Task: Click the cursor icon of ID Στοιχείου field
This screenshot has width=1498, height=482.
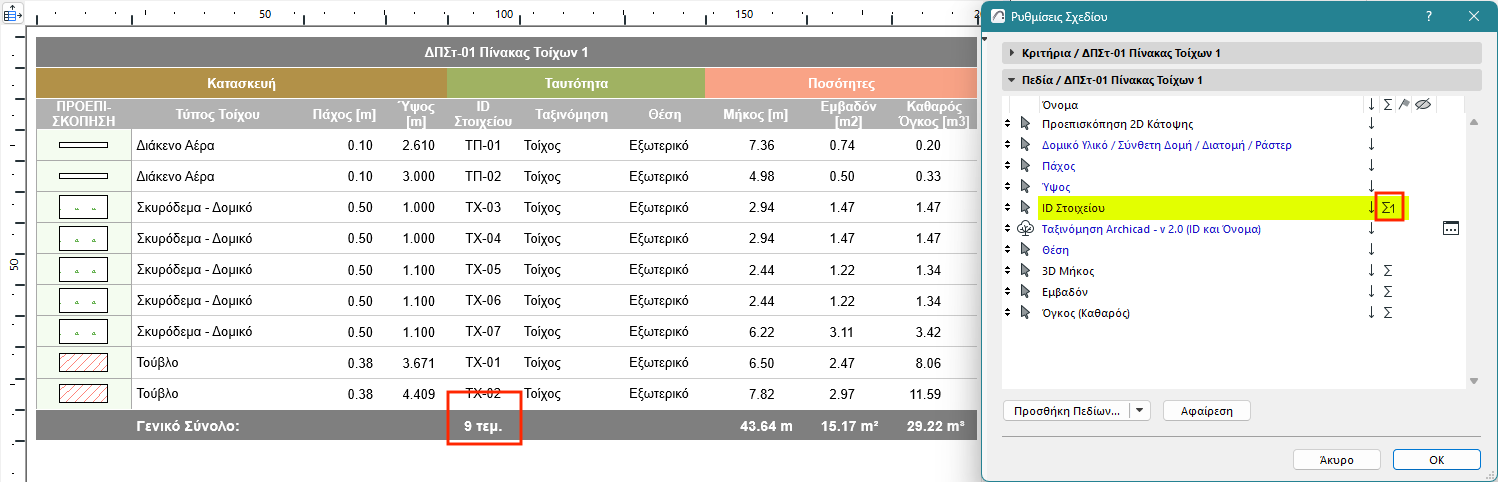Action: pos(1025,208)
